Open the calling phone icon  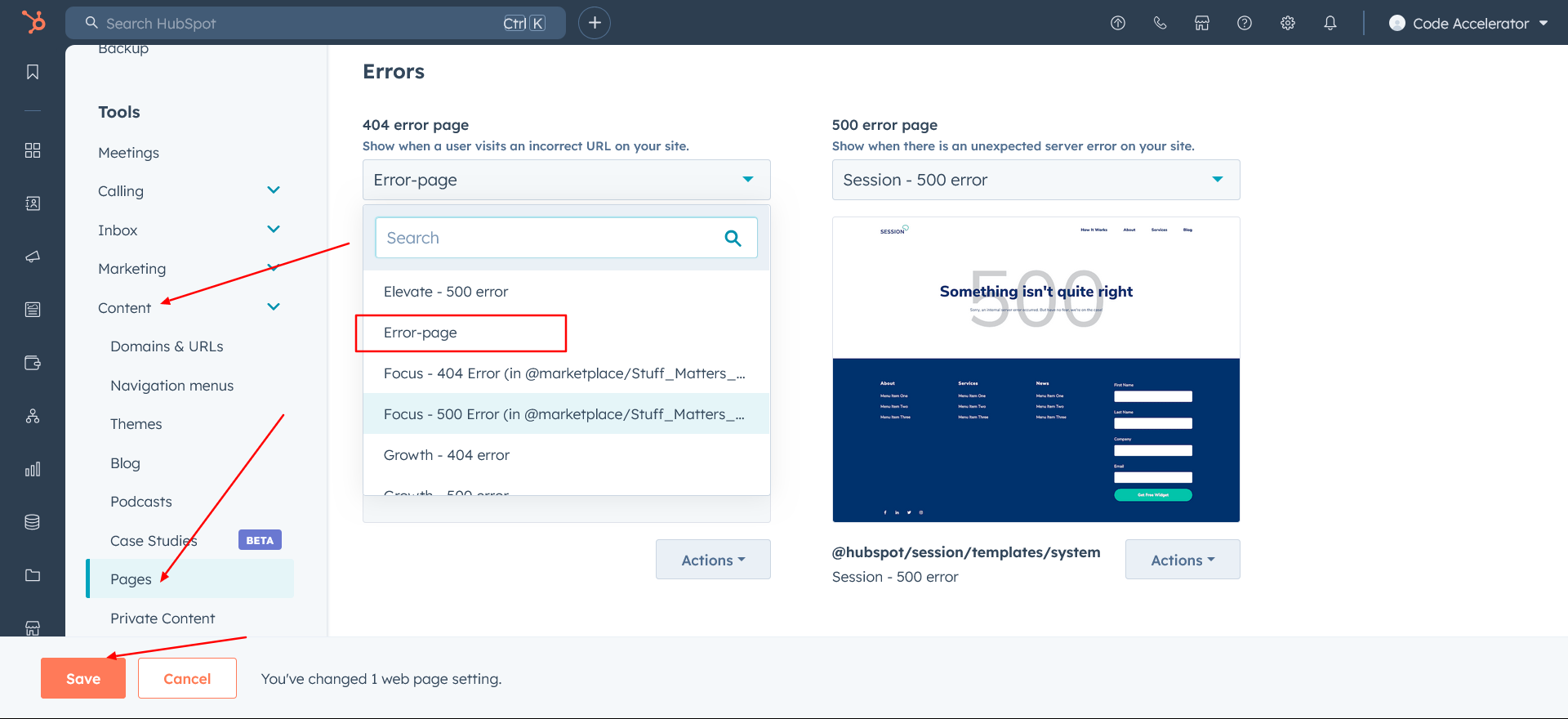[x=1160, y=23]
